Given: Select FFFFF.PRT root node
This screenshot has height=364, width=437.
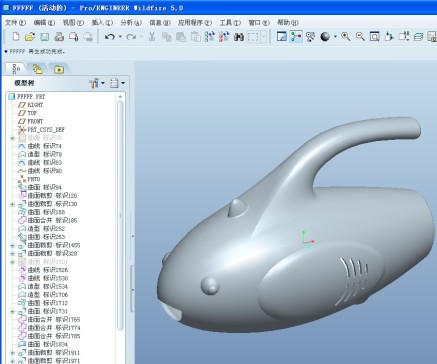Looking at the screenshot, I should [26, 96].
